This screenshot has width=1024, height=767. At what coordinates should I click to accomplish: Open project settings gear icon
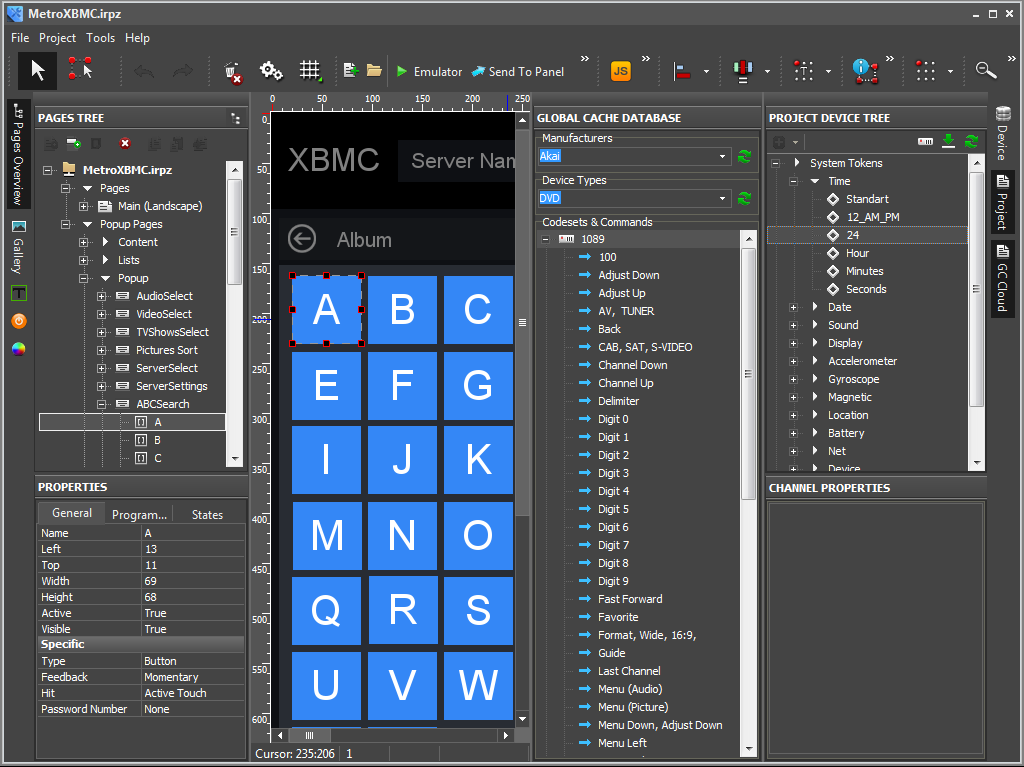pyautogui.click(x=271, y=71)
